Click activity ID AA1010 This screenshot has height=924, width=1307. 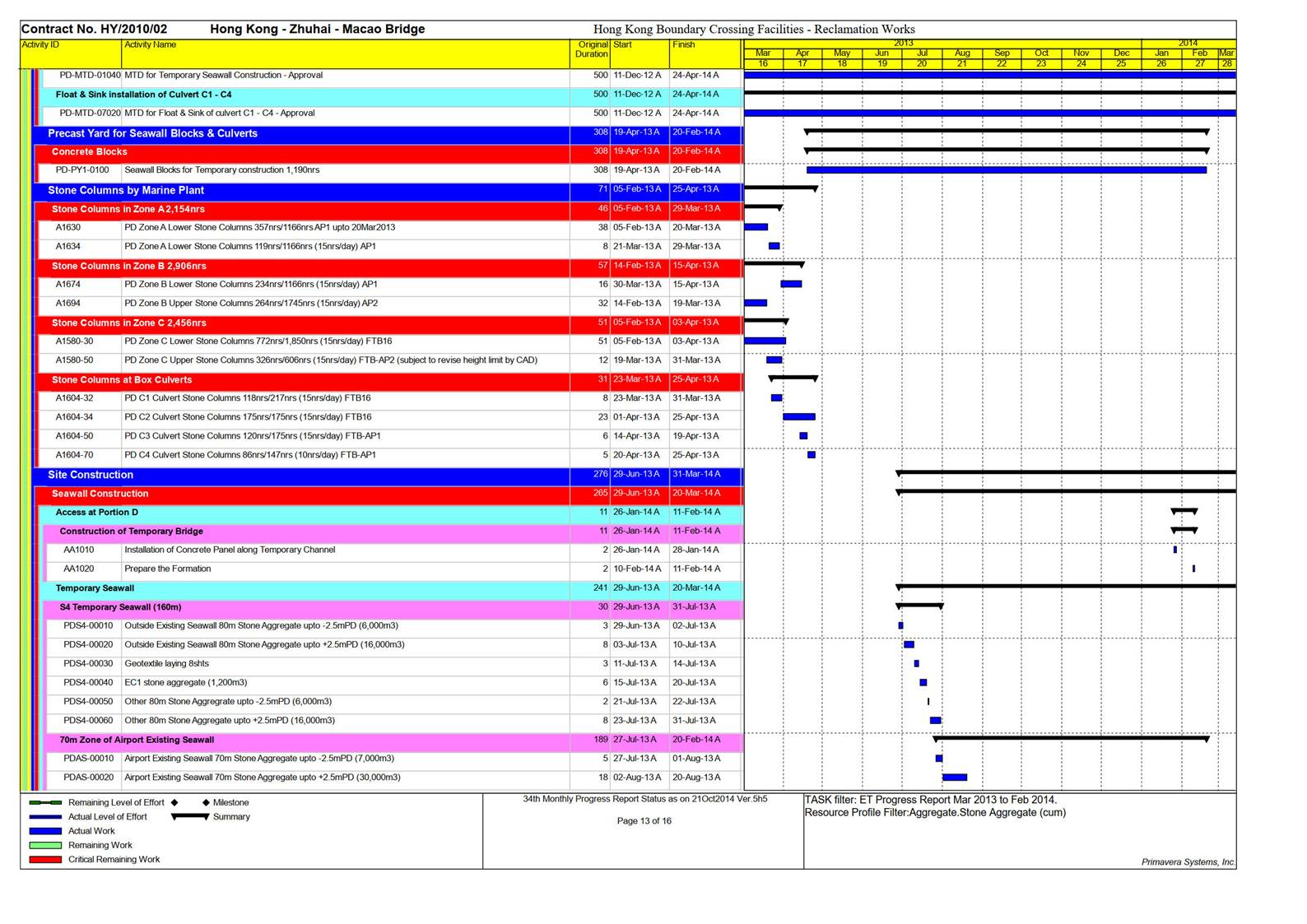click(x=79, y=550)
